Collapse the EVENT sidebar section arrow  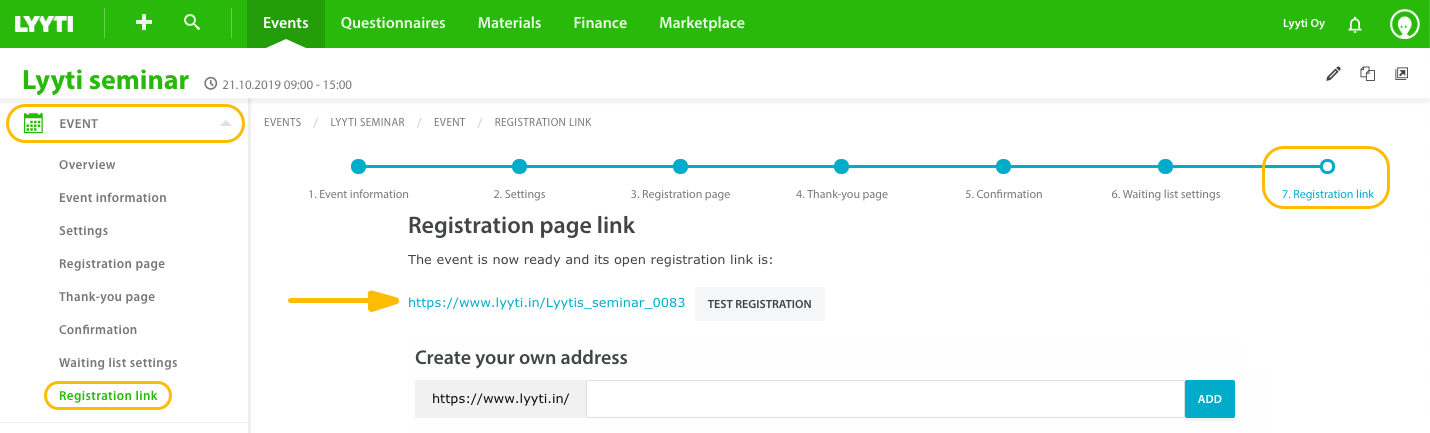click(226, 123)
